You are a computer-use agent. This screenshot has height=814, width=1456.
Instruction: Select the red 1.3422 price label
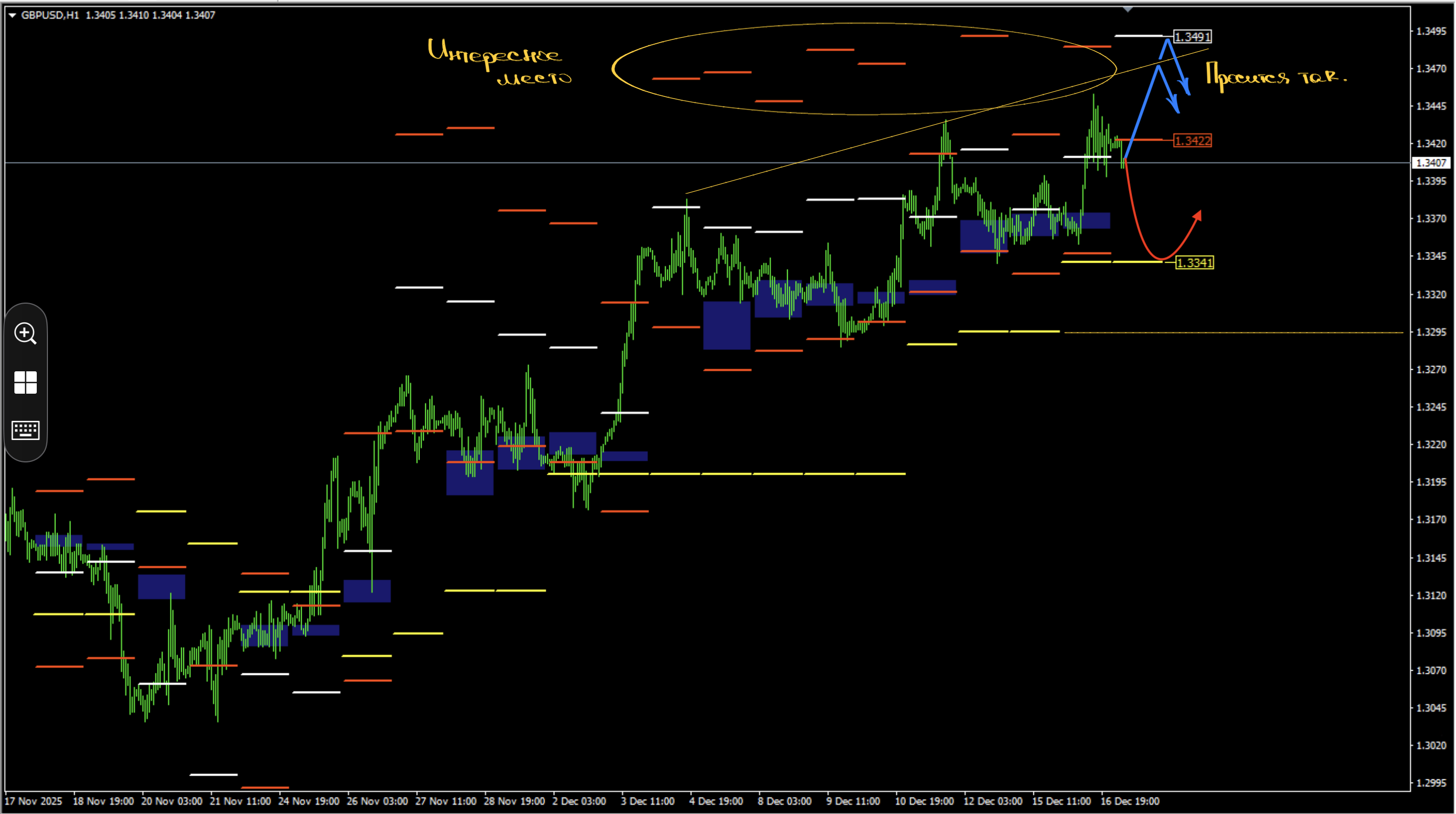(x=1192, y=141)
